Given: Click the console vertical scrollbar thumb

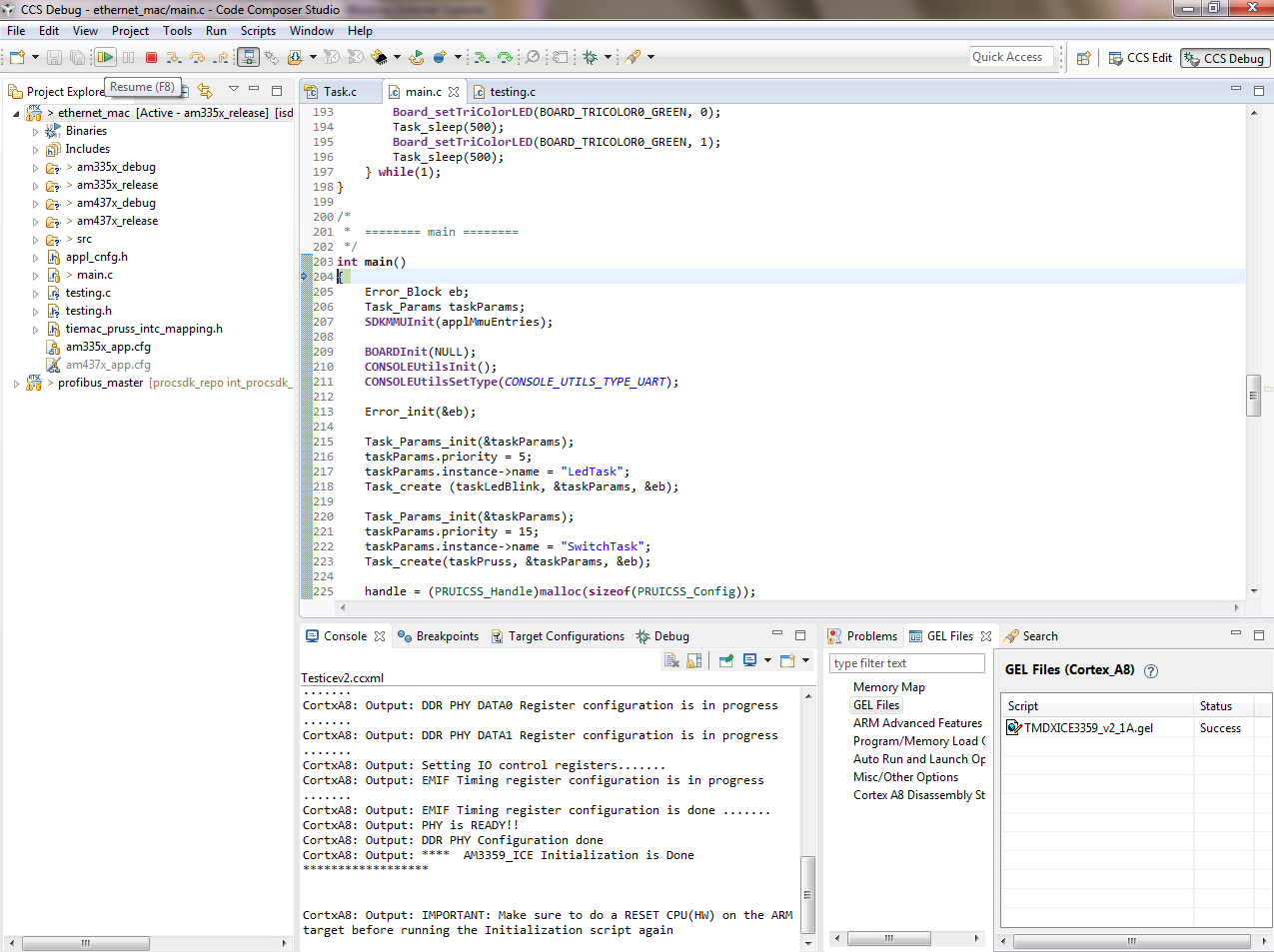Looking at the screenshot, I should 807,894.
